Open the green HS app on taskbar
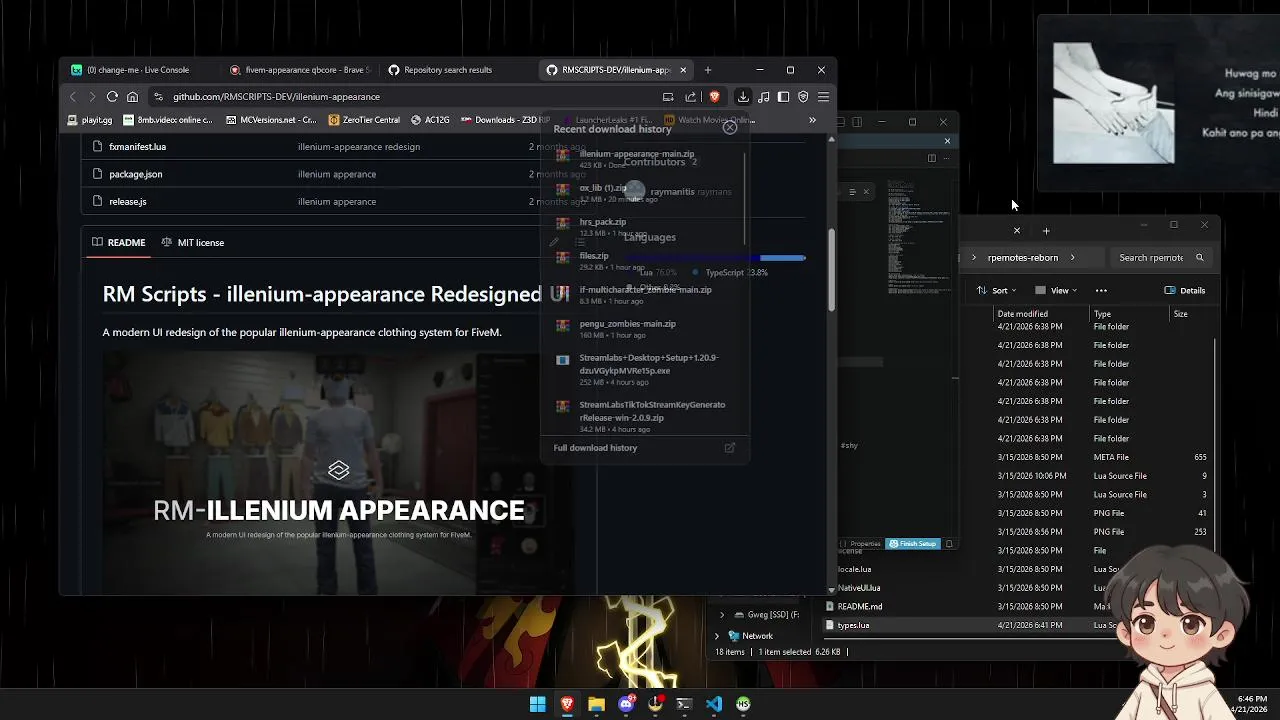1280x720 pixels. coord(743,704)
